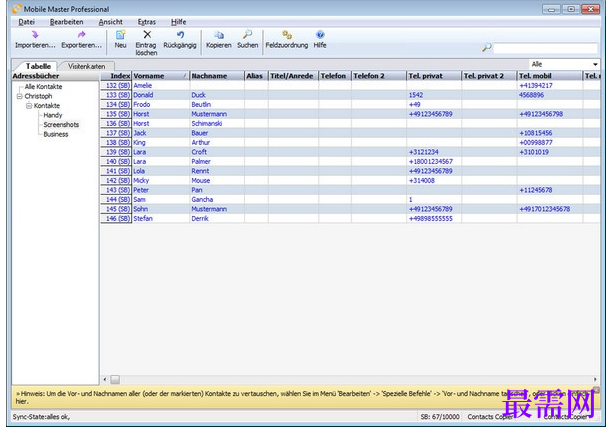Collapse the Kontakte tree node

(28, 105)
